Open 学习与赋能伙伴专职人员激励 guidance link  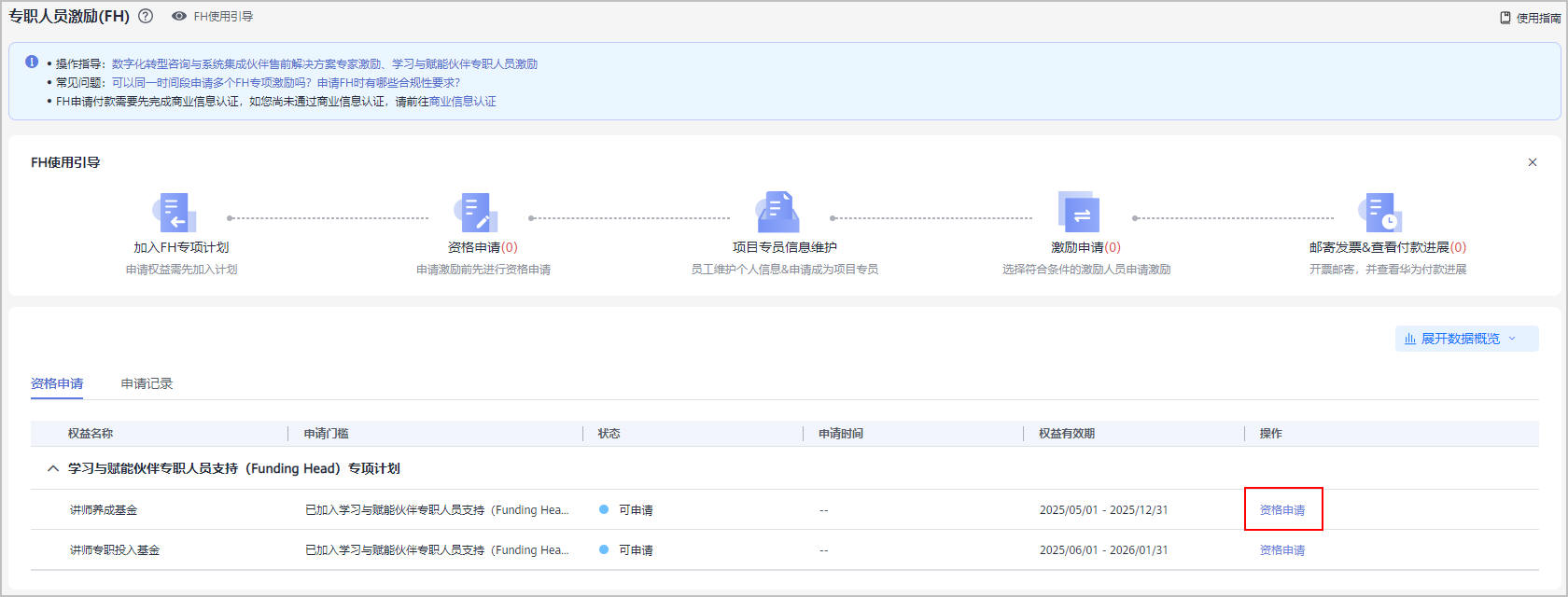coord(465,63)
